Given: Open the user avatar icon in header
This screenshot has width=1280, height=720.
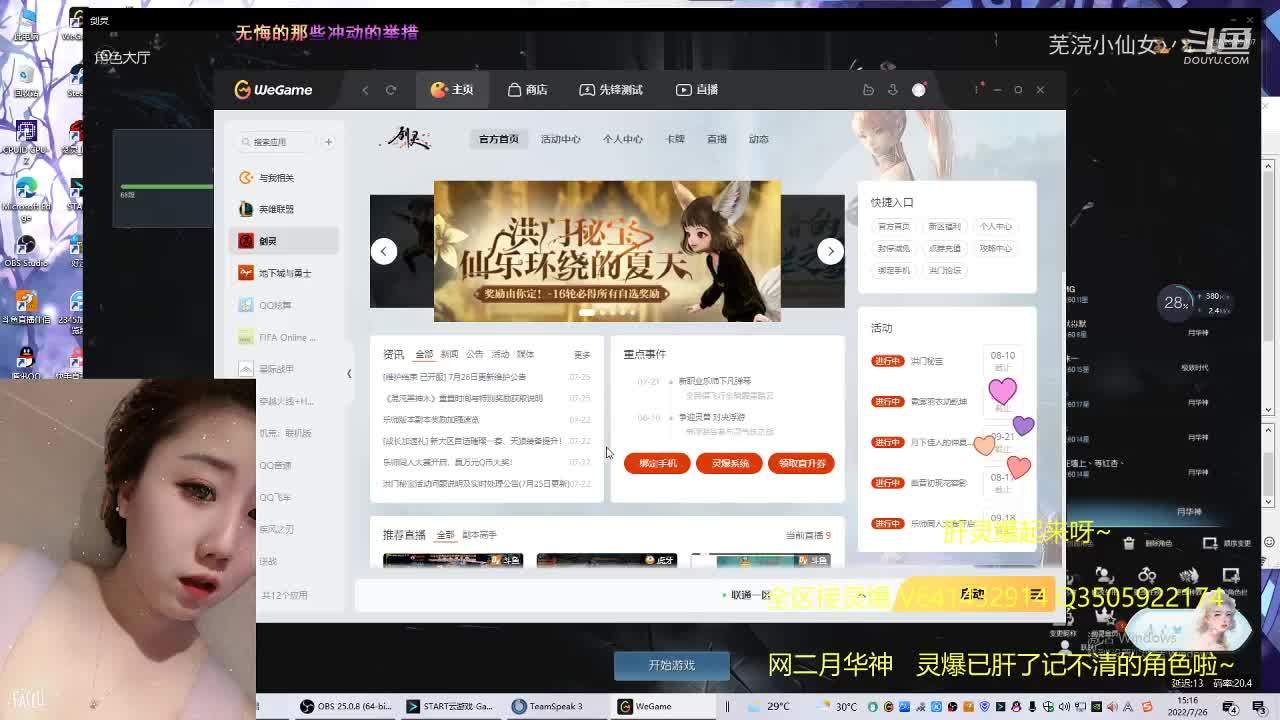Looking at the screenshot, I should (918, 90).
